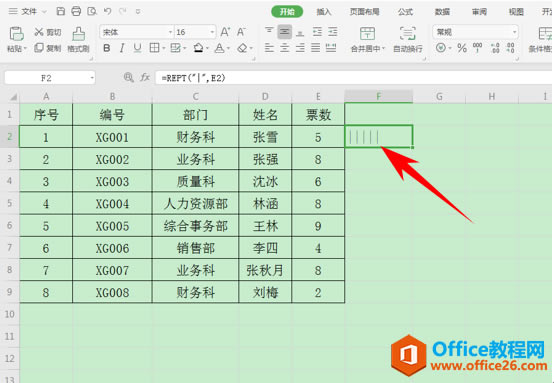
Task: Undo the last action
Action: click(107, 11)
